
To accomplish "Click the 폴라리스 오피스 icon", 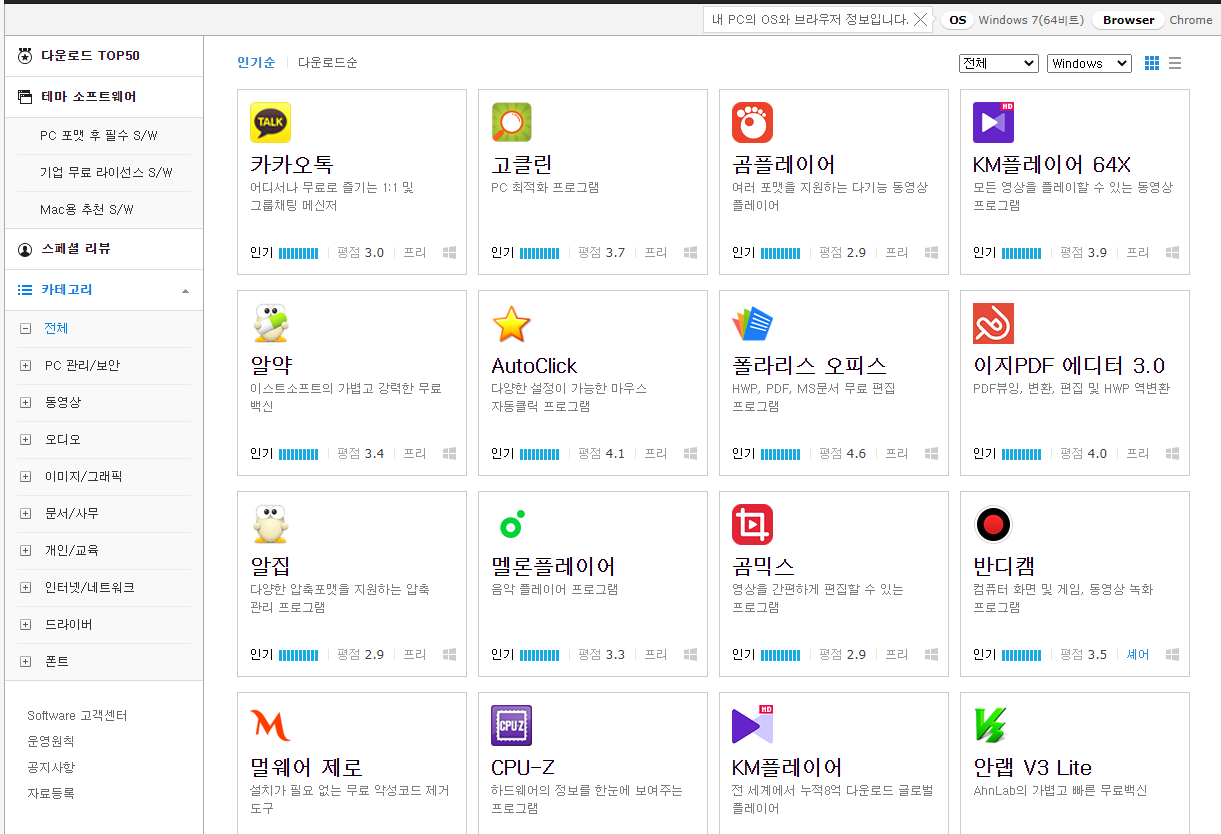I will pyautogui.click(x=752, y=323).
